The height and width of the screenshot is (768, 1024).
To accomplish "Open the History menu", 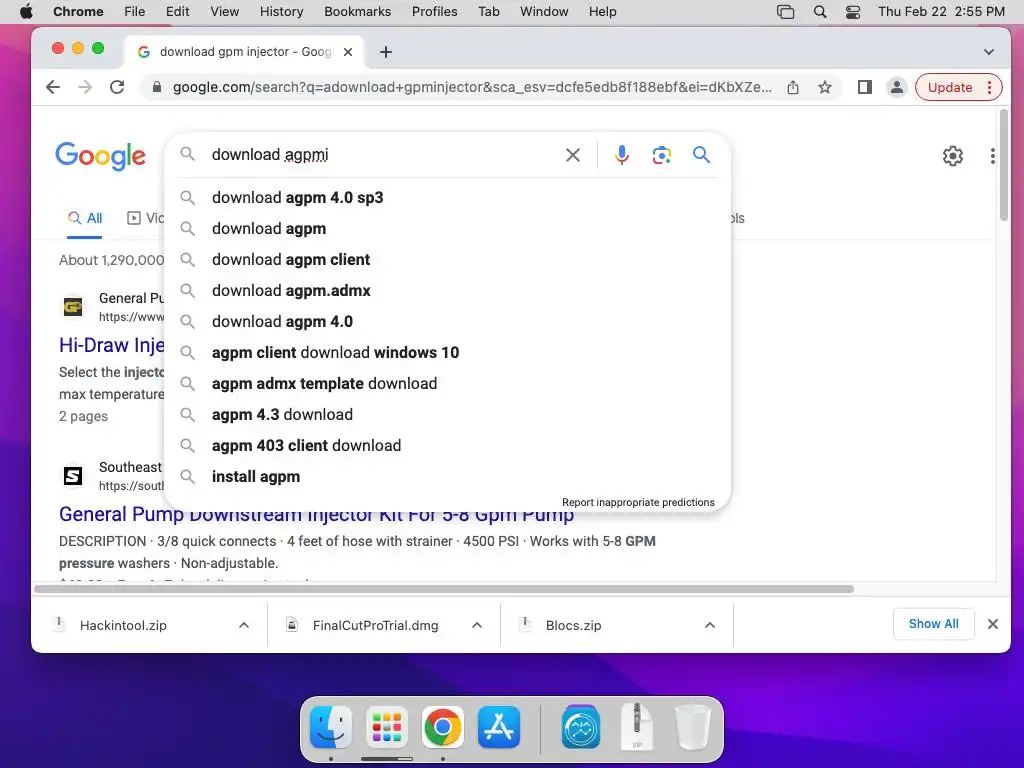I will pos(281,12).
